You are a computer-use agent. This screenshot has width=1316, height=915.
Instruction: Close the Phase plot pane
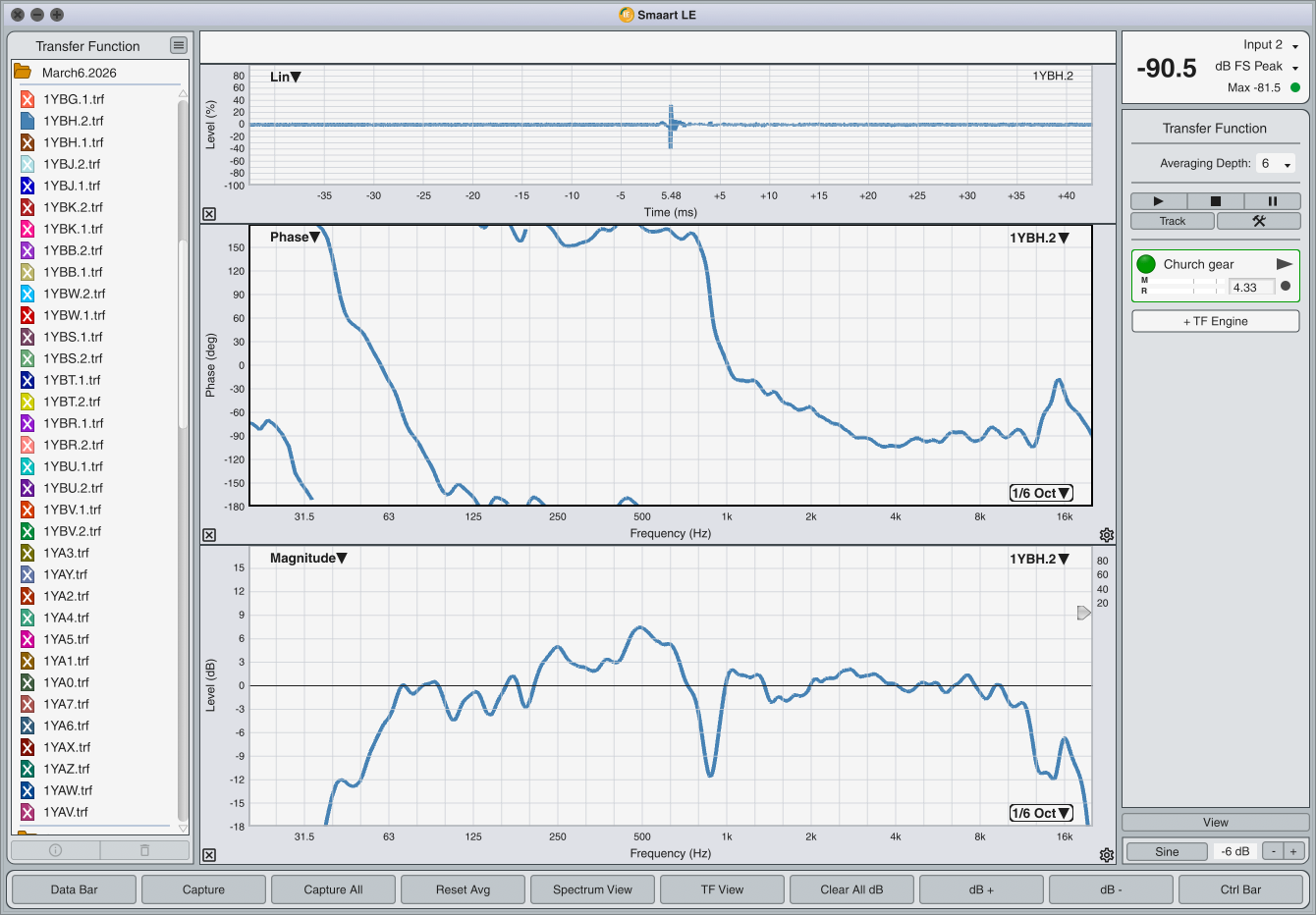(x=209, y=535)
